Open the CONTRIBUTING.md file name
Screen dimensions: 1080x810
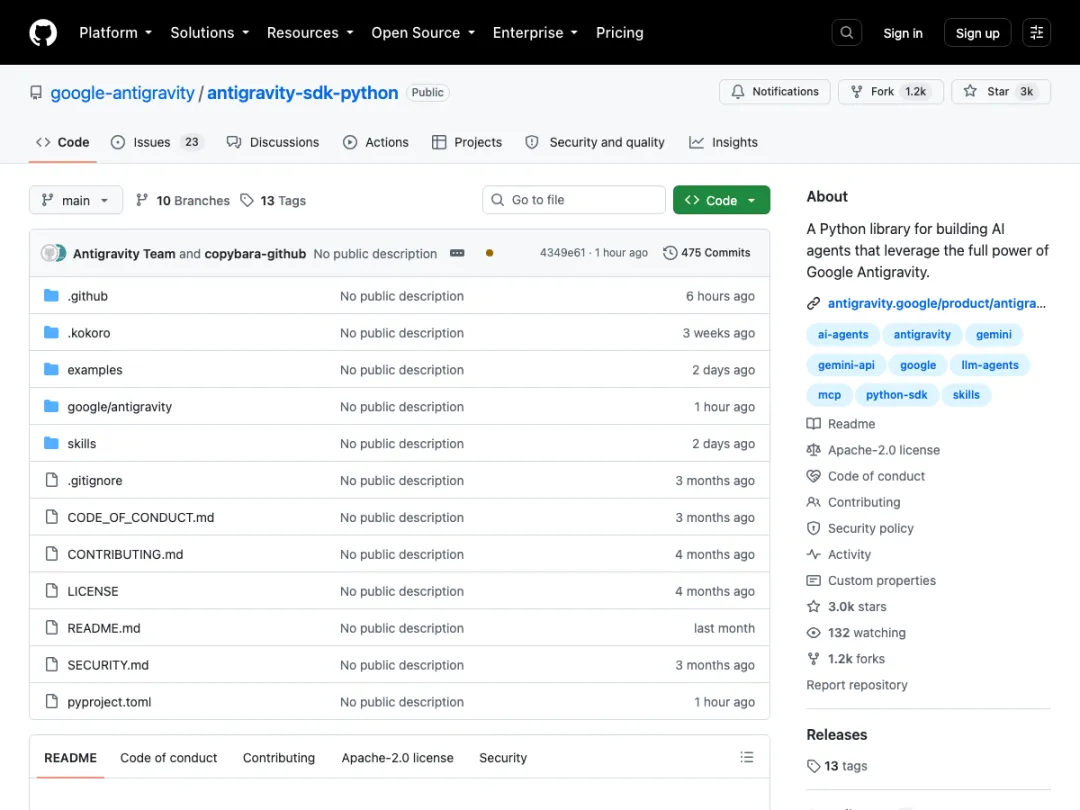point(125,554)
